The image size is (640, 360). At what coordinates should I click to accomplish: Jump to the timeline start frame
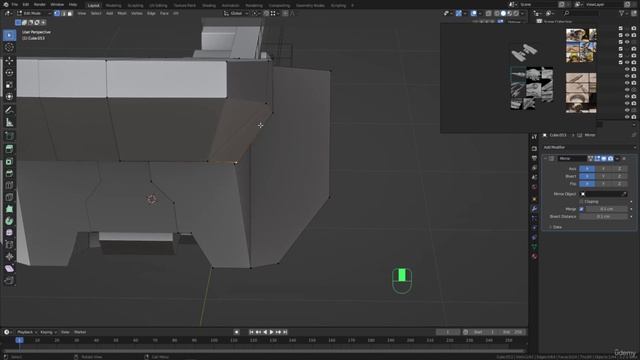[251, 332]
